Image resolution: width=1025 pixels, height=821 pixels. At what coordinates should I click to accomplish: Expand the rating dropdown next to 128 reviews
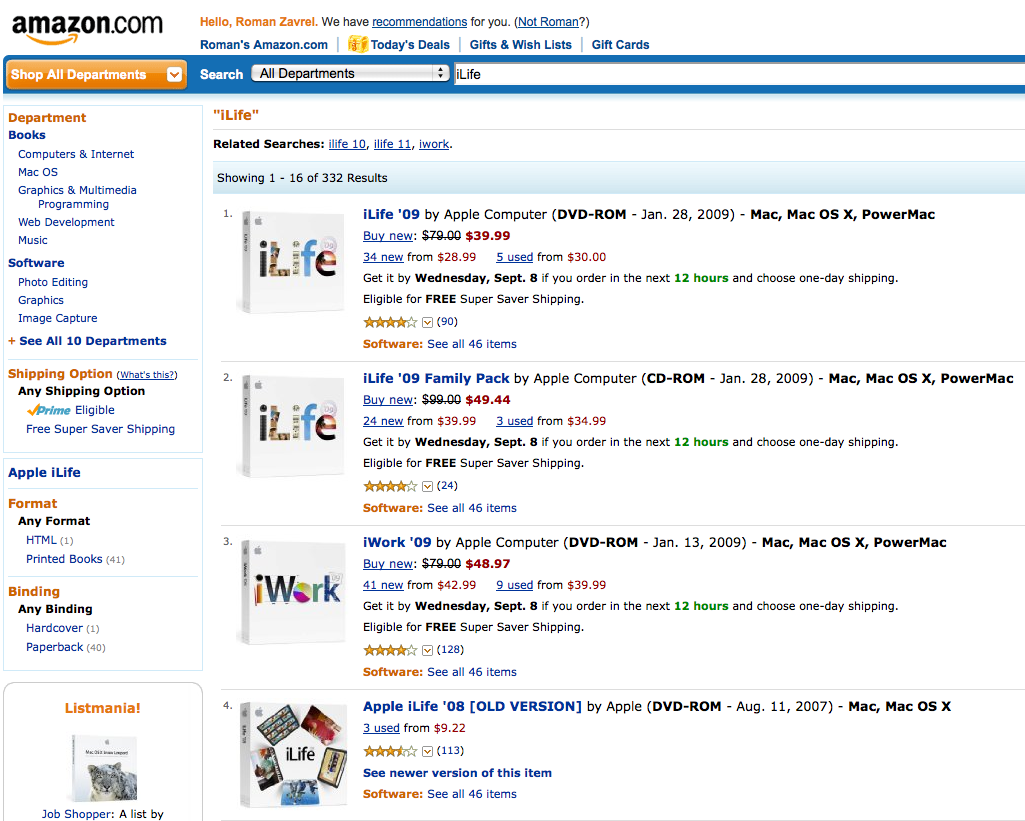point(428,650)
